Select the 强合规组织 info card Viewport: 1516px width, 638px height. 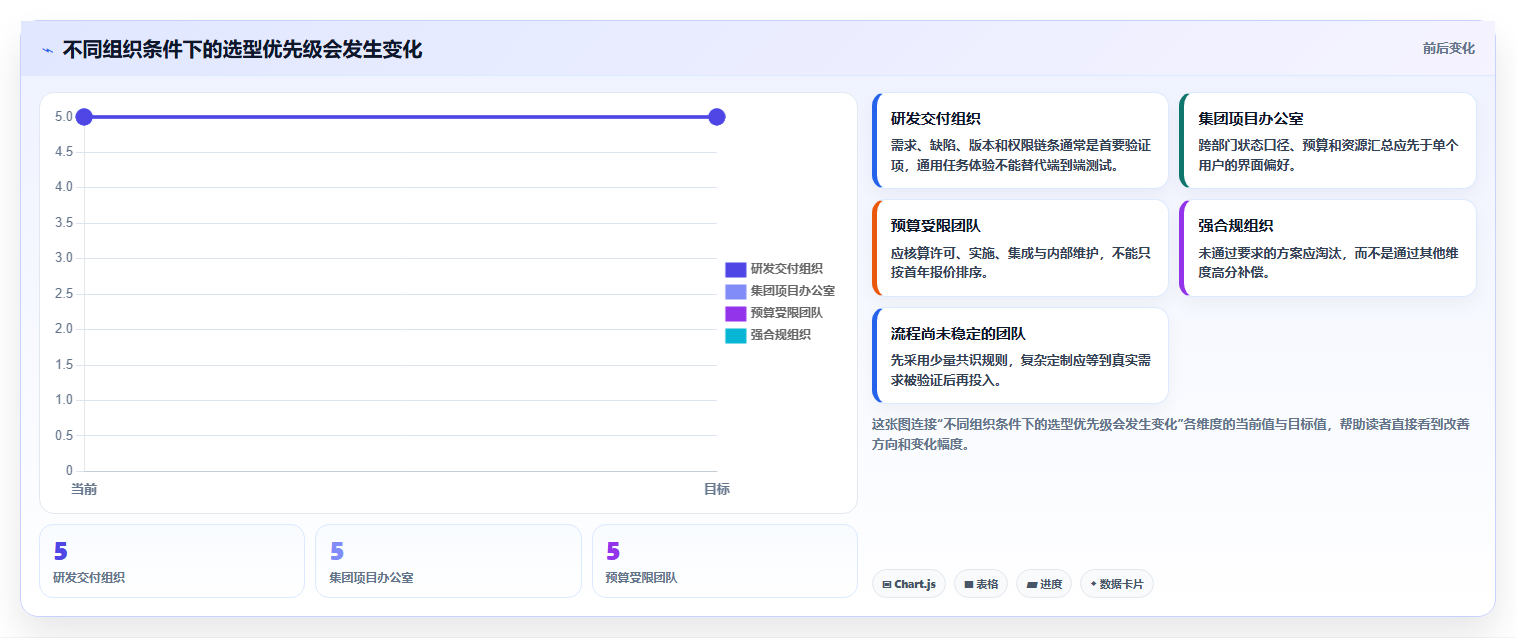click(1328, 248)
